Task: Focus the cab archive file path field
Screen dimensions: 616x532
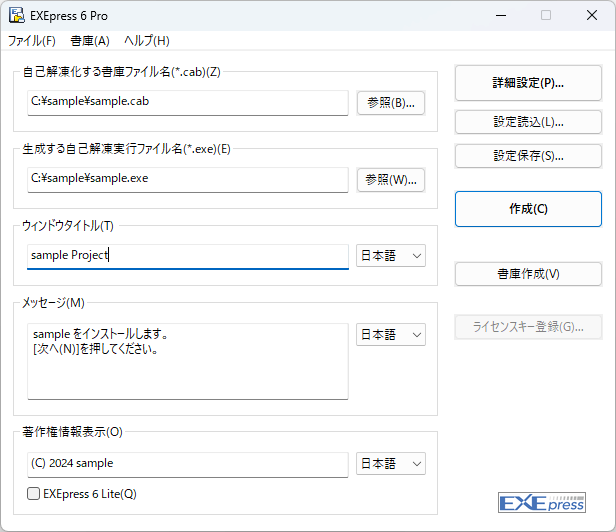Action: (x=188, y=103)
